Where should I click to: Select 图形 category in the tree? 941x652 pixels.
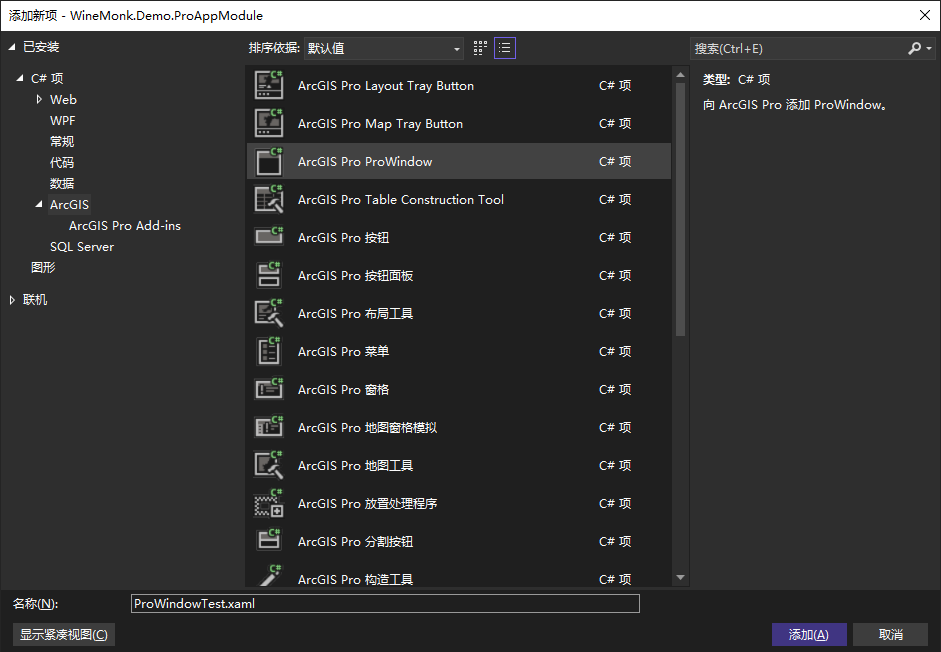pyautogui.click(x=43, y=267)
